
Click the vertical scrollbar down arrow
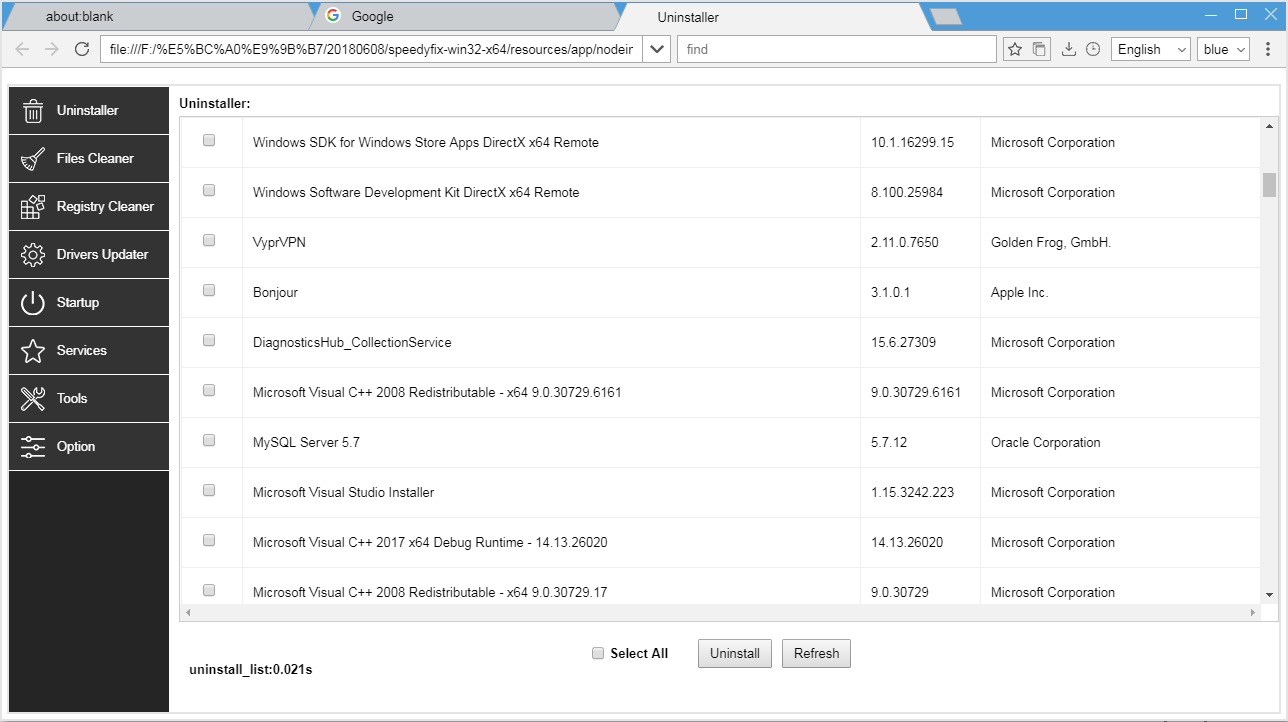click(x=1269, y=595)
